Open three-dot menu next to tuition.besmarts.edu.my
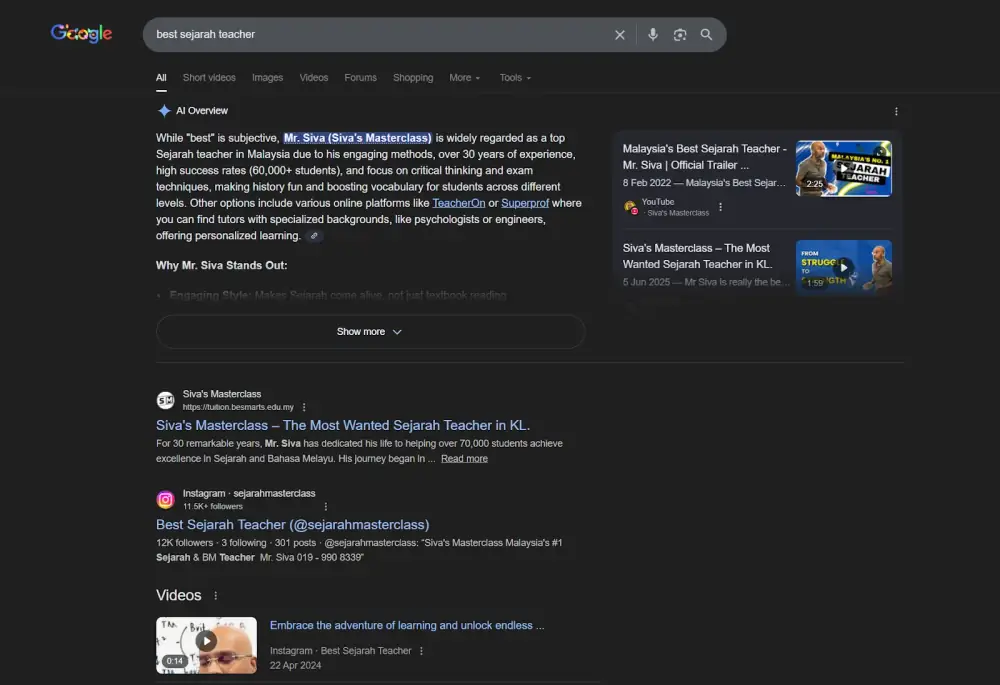Image resolution: width=1000 pixels, height=685 pixels. pos(304,407)
